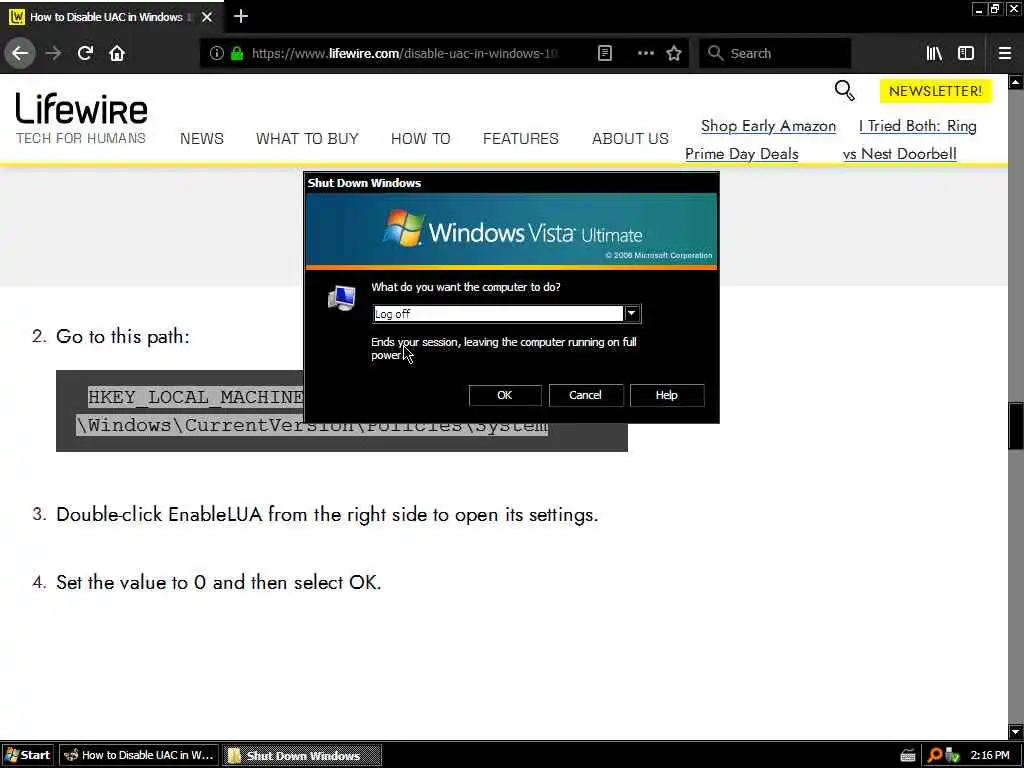Follow I Tried Both: Ring vs Nest link
The height and width of the screenshot is (768, 1024).
[x=909, y=140]
